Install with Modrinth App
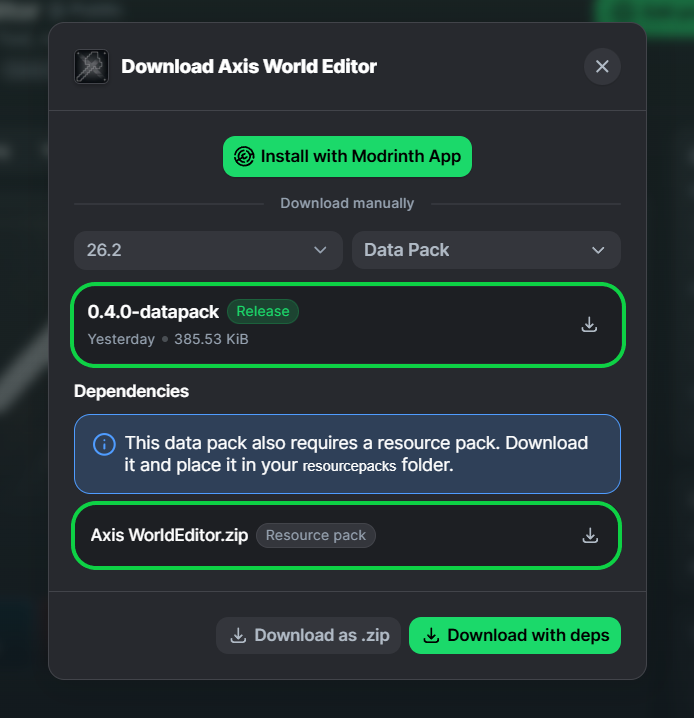The height and width of the screenshot is (718, 694). 347,156
